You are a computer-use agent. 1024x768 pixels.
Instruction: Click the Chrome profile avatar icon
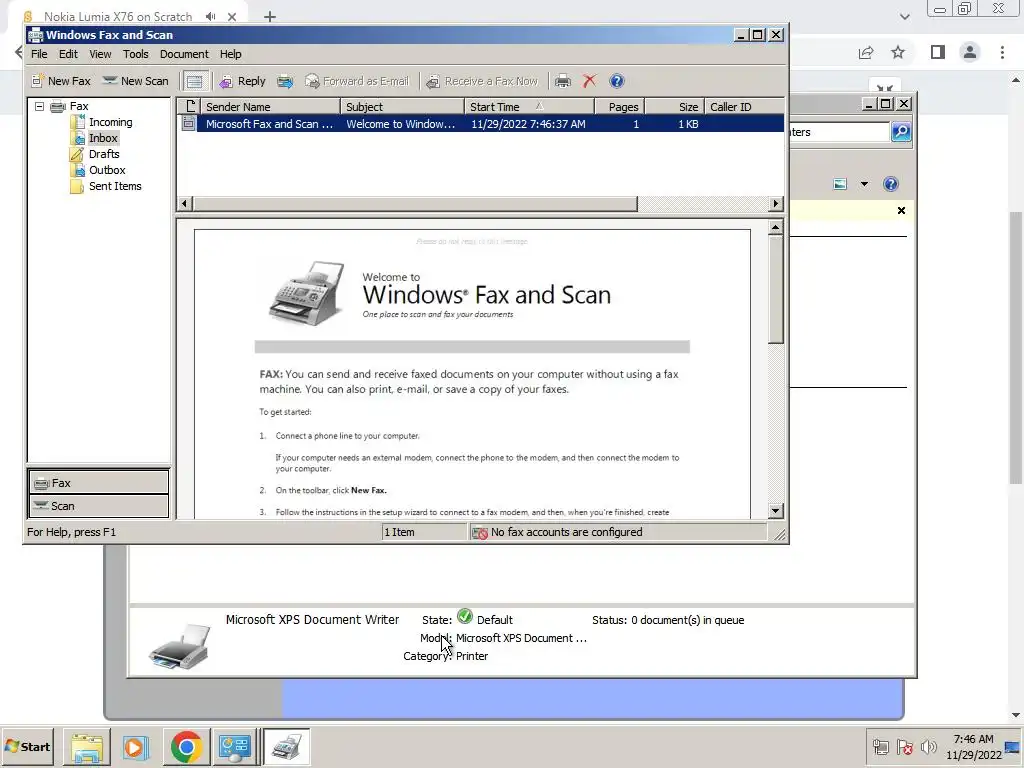(x=970, y=52)
